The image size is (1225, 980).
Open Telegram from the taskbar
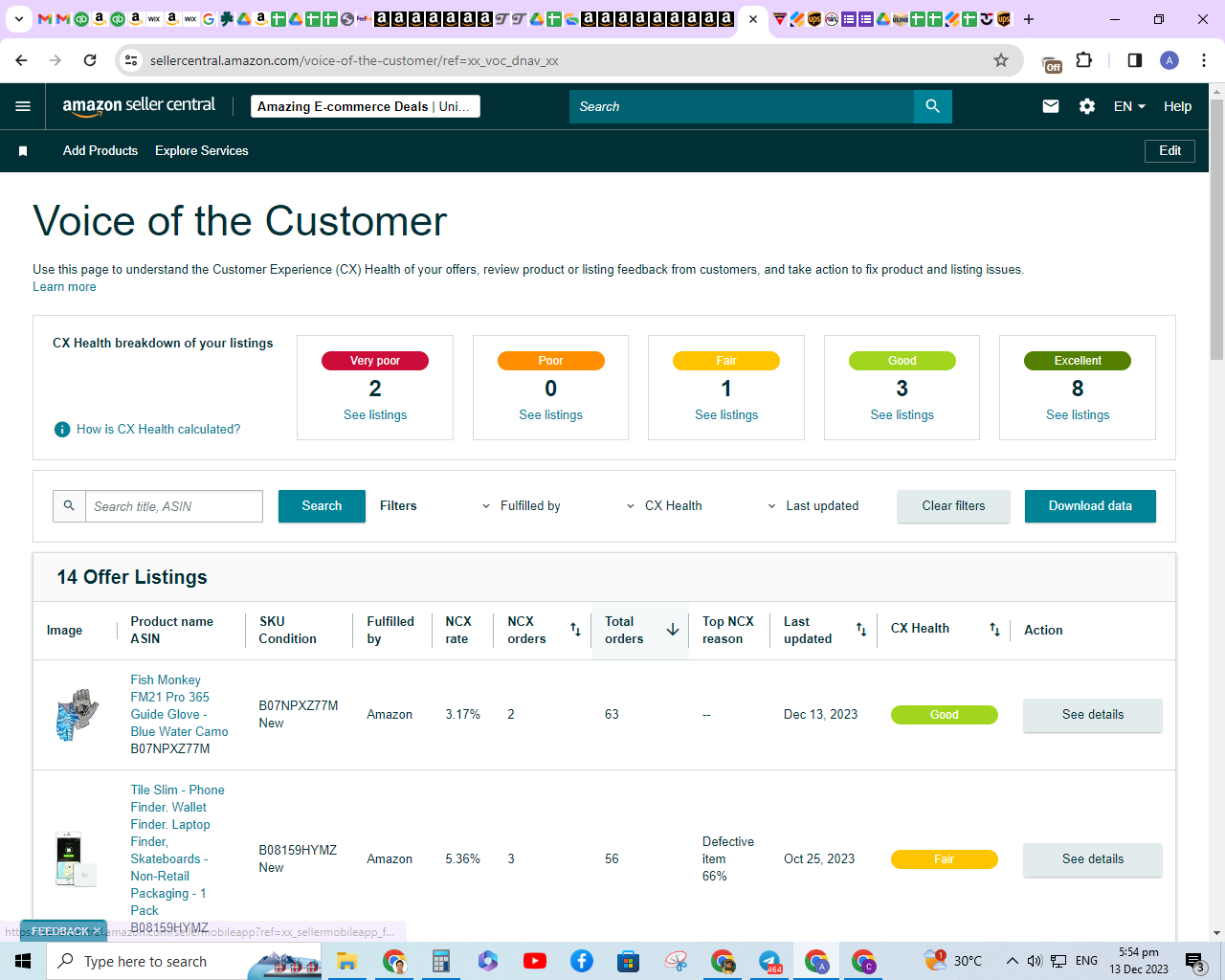pos(769,961)
